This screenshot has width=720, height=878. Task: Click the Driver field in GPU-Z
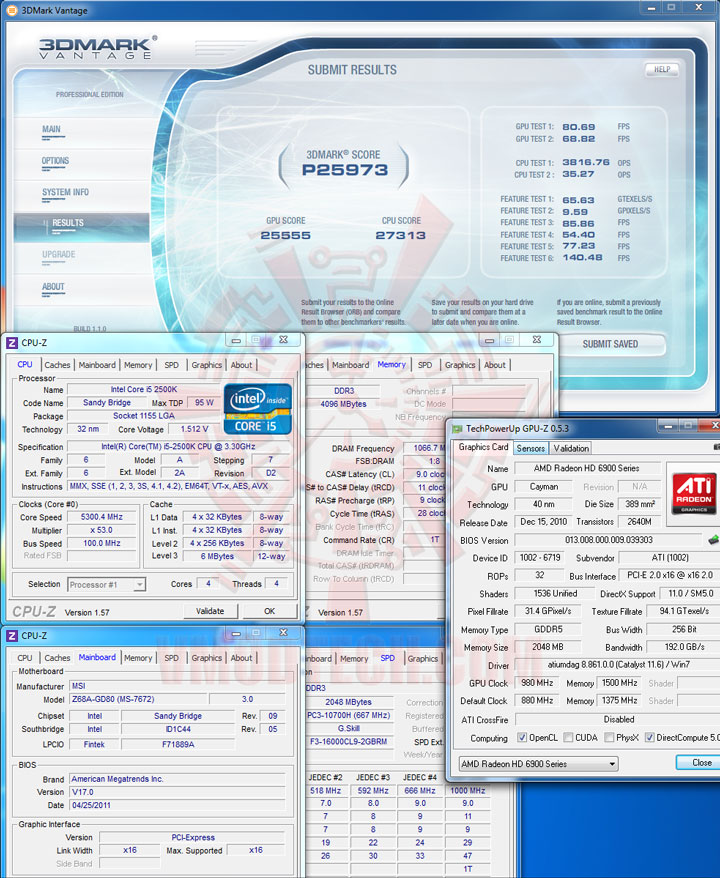617,665
